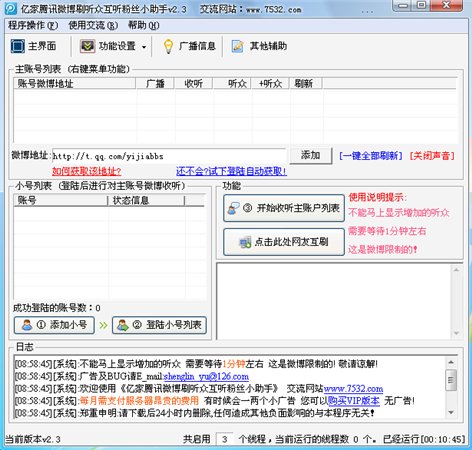The width and height of the screenshot is (472, 450).
Task: Click the ② 登陆小号列表 button
Action: point(159,325)
